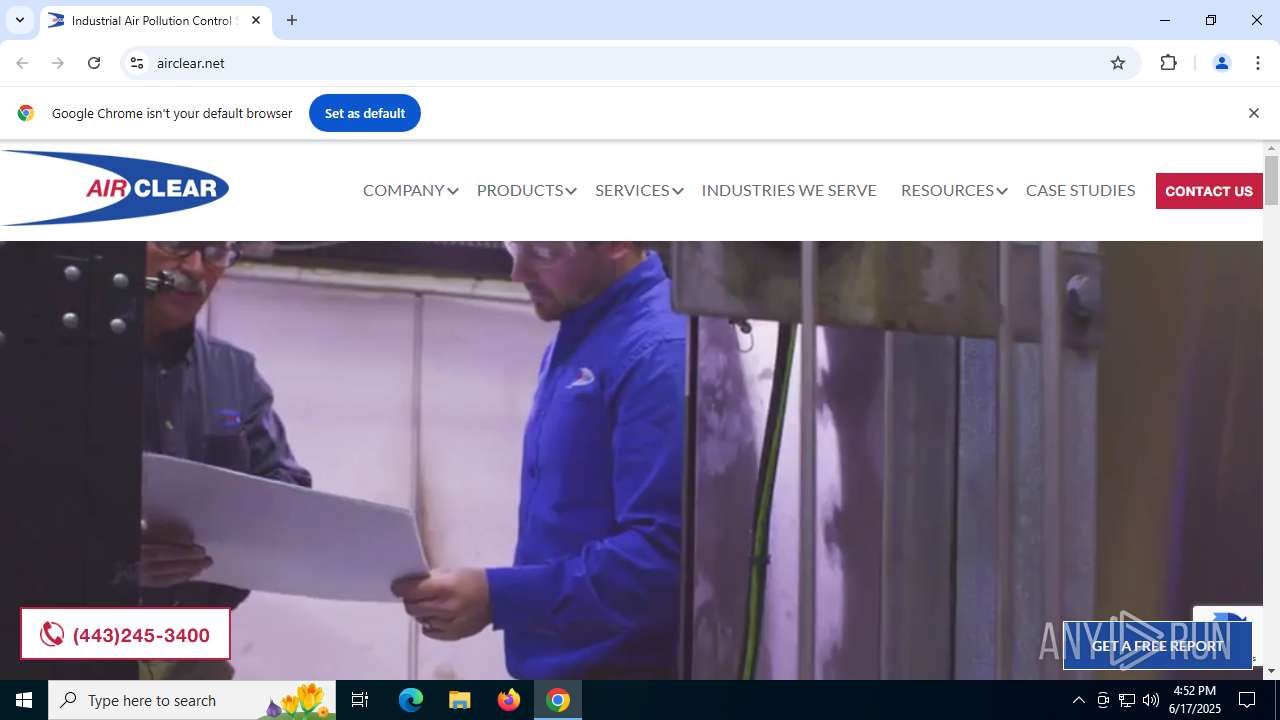Reload the airclear.net page
The image size is (1280, 720).
[94, 63]
